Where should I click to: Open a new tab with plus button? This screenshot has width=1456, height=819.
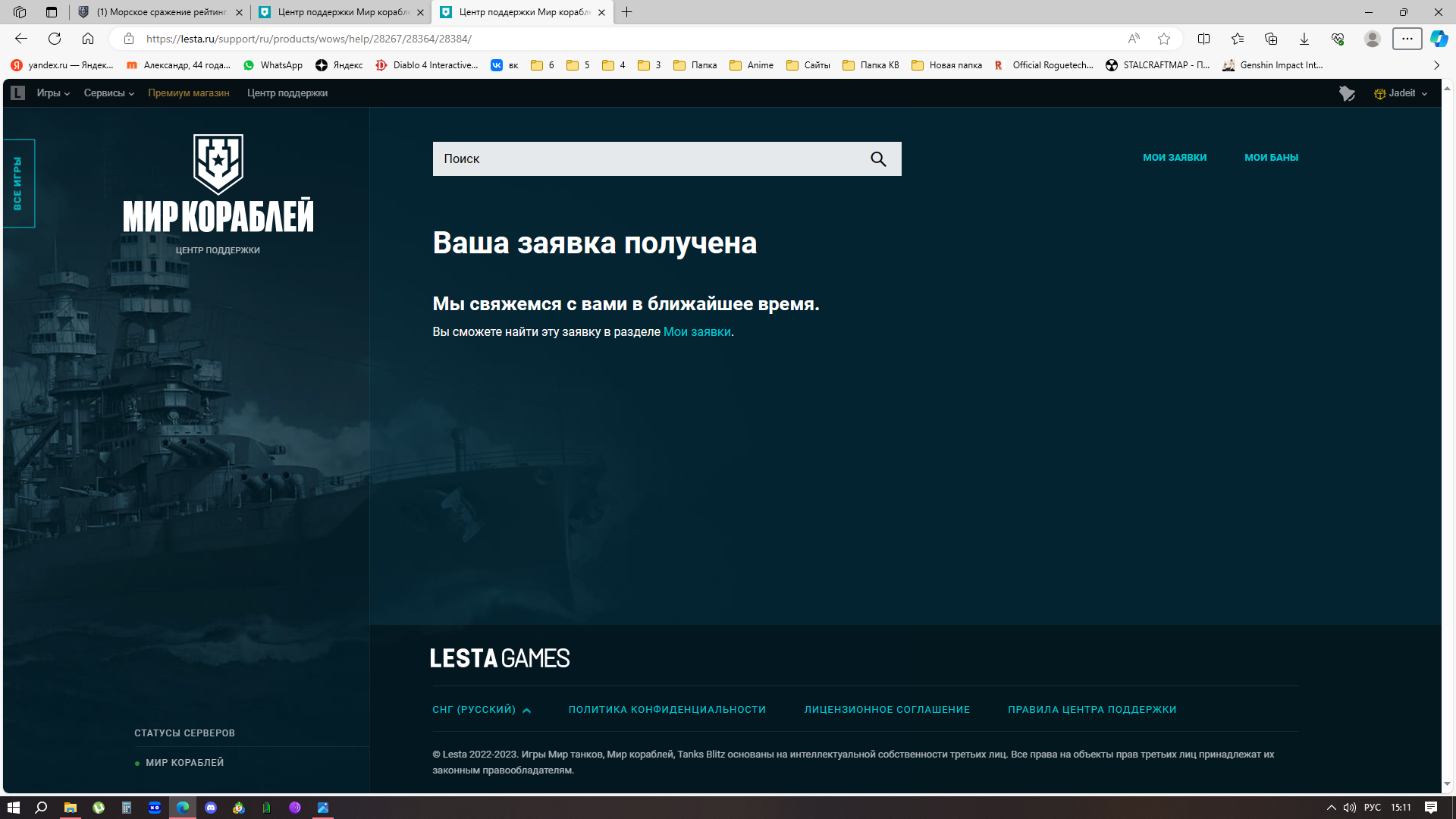click(626, 12)
